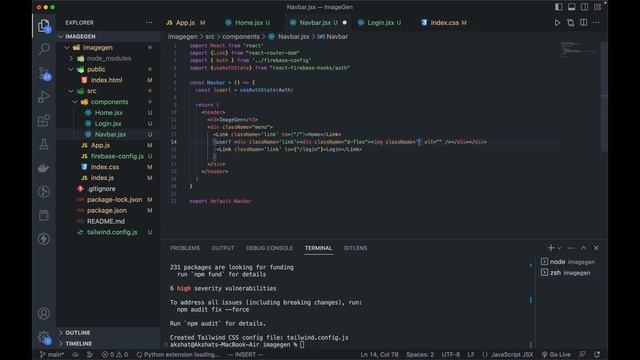
Task: Open the Explorer view in activity bar
Action: click(44, 26)
